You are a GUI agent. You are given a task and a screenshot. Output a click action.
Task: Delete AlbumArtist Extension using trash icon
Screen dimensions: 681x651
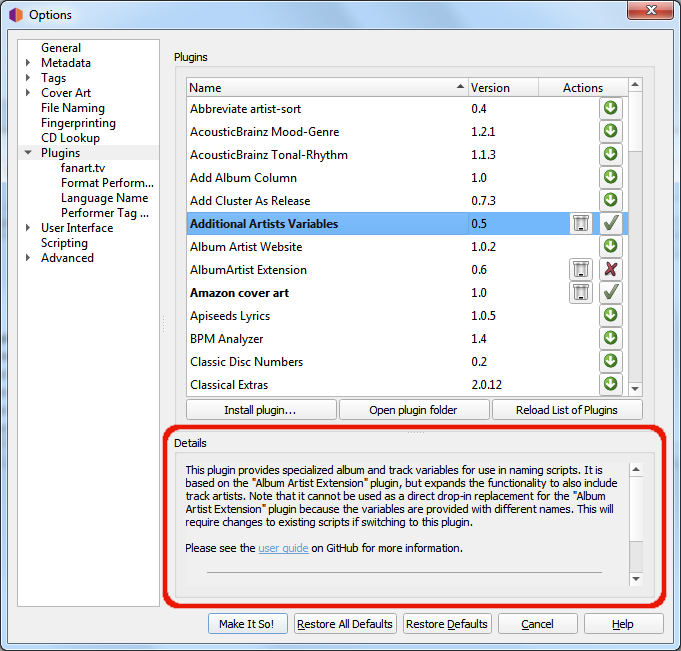581,269
